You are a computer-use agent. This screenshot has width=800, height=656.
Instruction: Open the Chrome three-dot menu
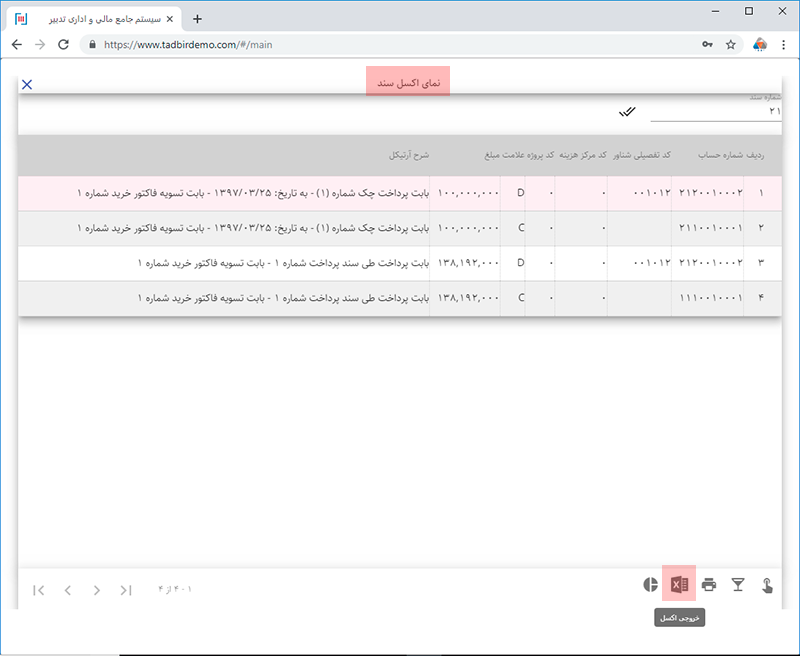[783, 45]
